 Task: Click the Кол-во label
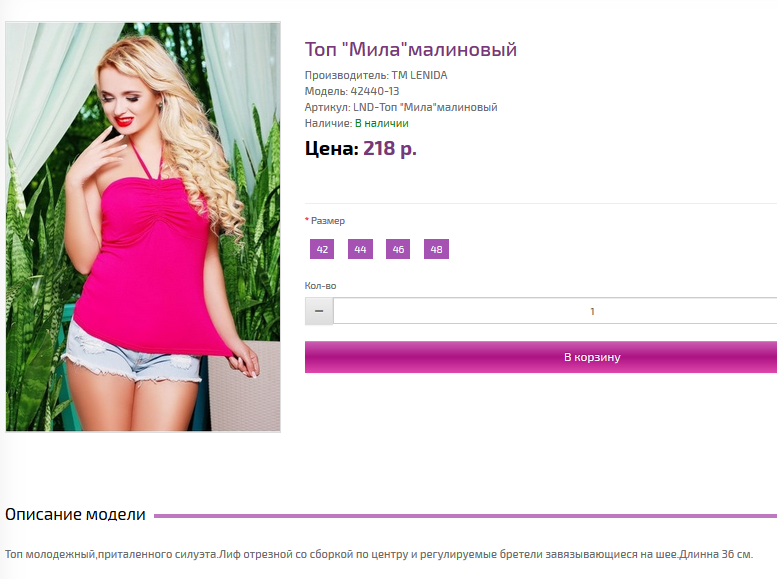click(320, 286)
